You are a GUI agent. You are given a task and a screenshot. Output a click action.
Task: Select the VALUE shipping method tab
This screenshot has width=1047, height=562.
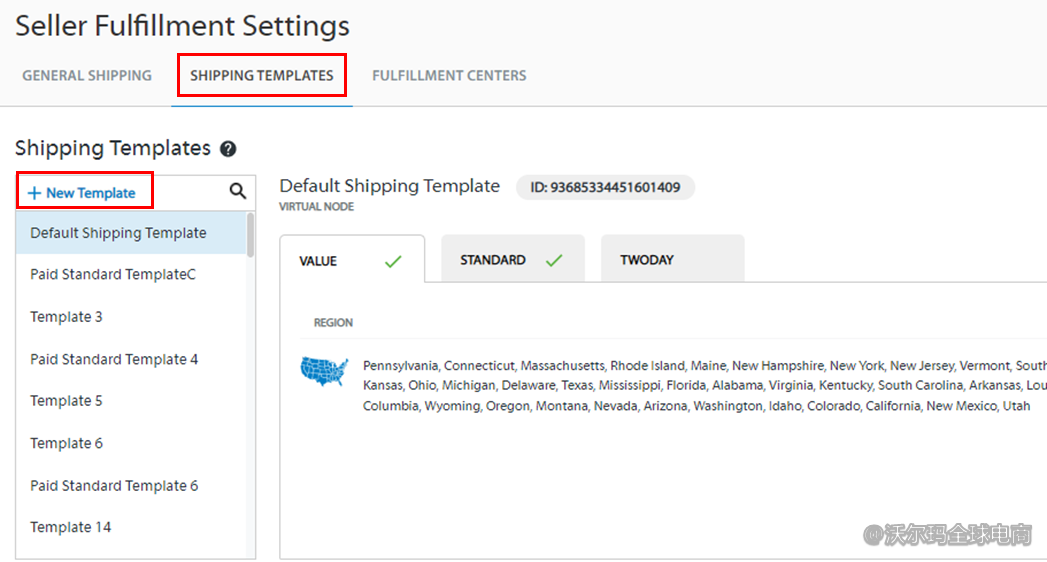click(x=352, y=259)
